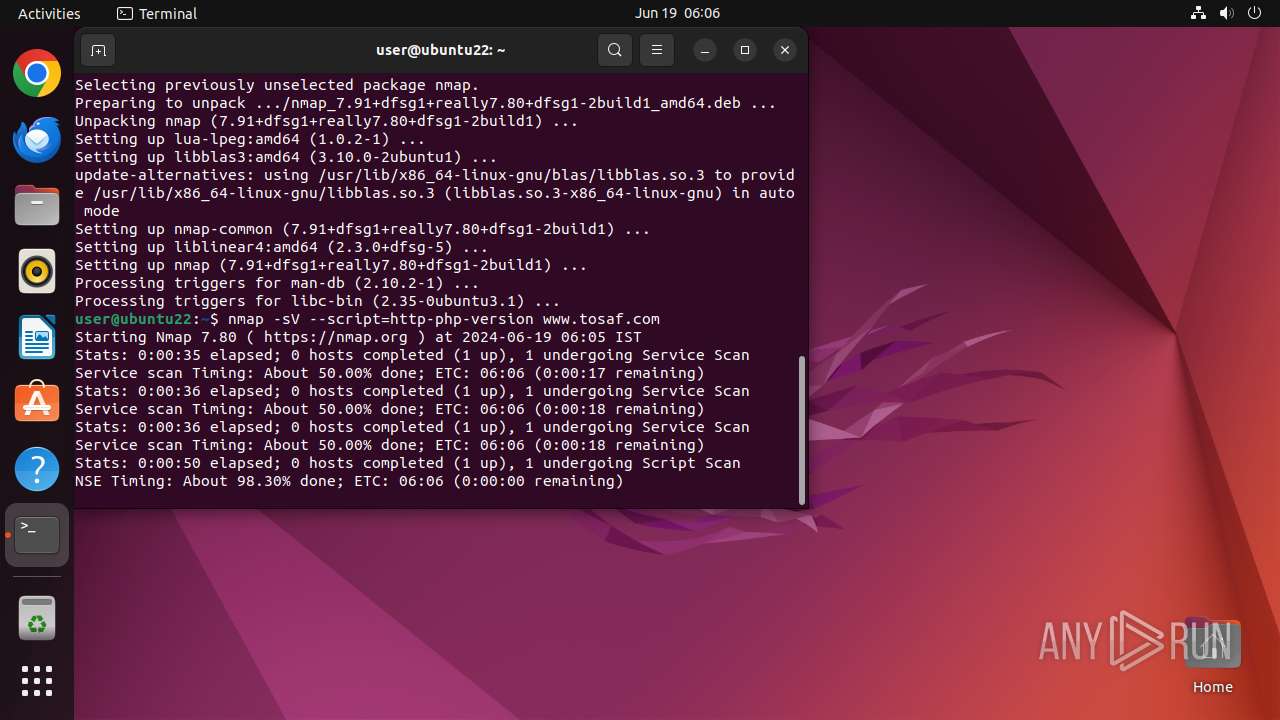
Task: Click the 'Setting up lua-lpeg:amd64' line
Action: pos(250,139)
